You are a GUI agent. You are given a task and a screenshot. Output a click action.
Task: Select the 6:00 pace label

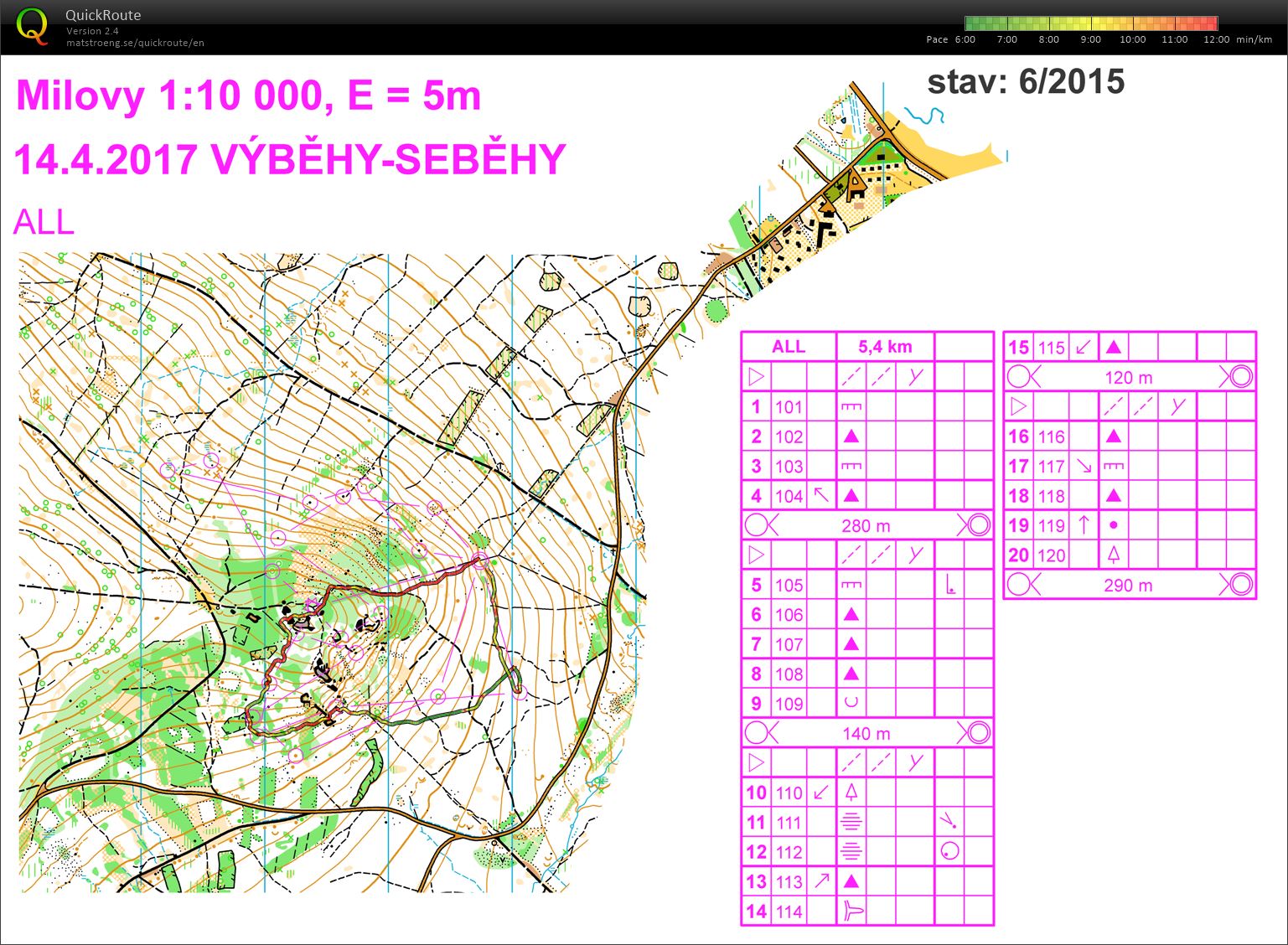click(965, 39)
